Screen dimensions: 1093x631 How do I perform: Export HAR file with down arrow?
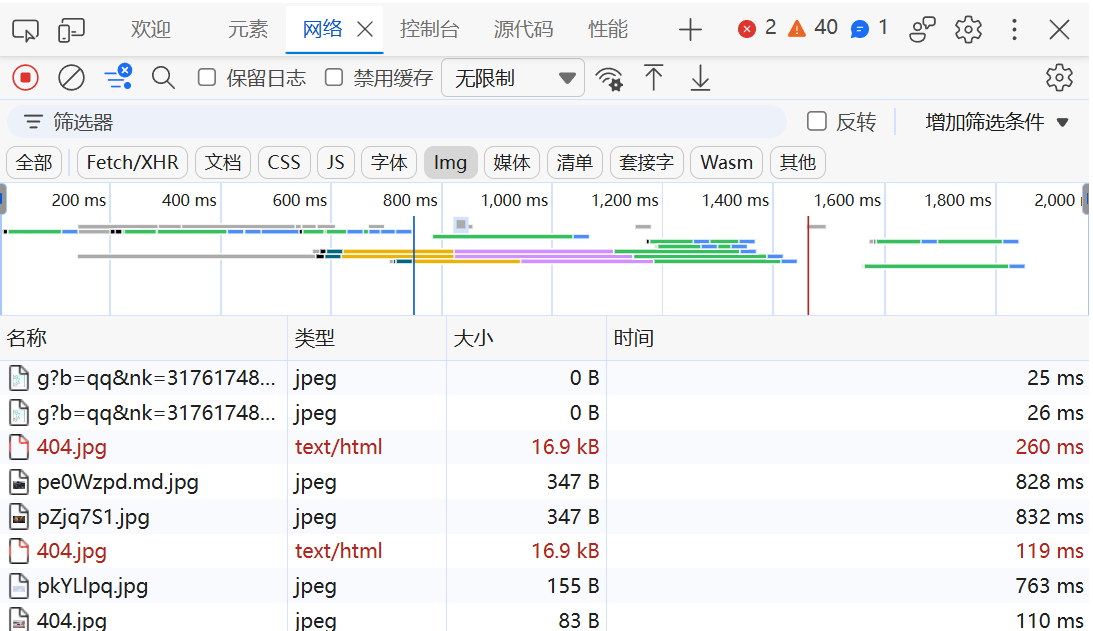coord(700,78)
